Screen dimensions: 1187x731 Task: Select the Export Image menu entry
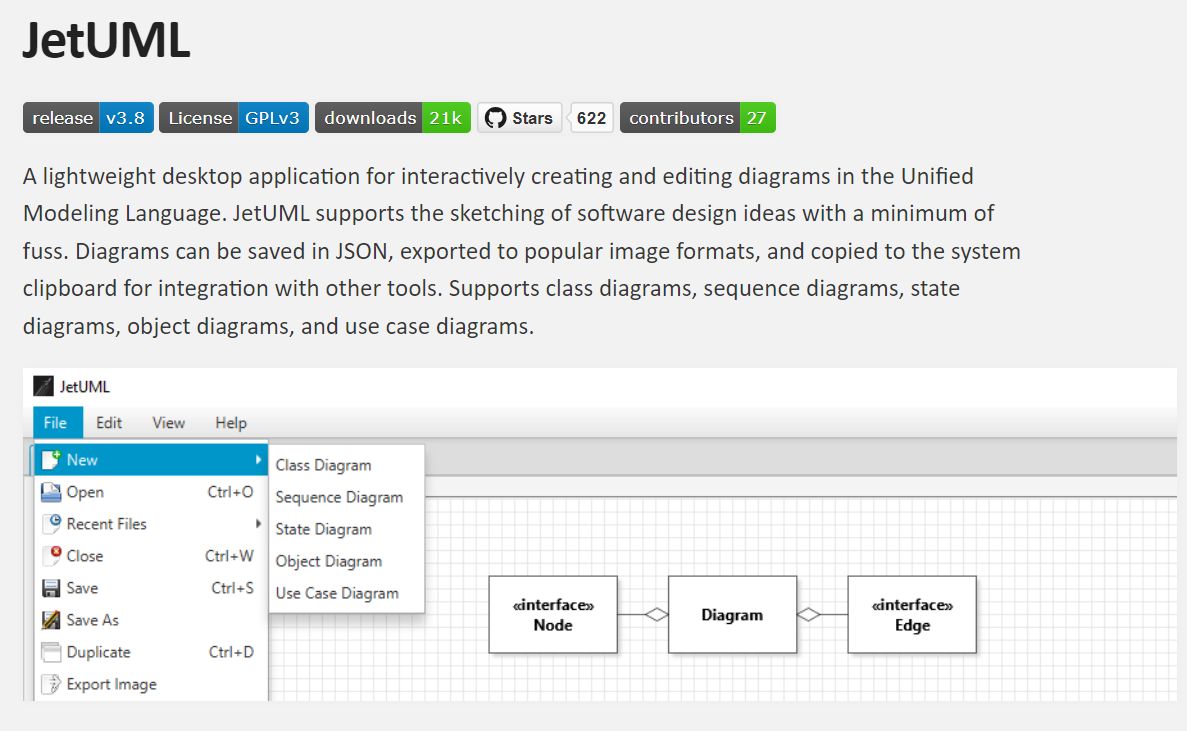point(151,684)
